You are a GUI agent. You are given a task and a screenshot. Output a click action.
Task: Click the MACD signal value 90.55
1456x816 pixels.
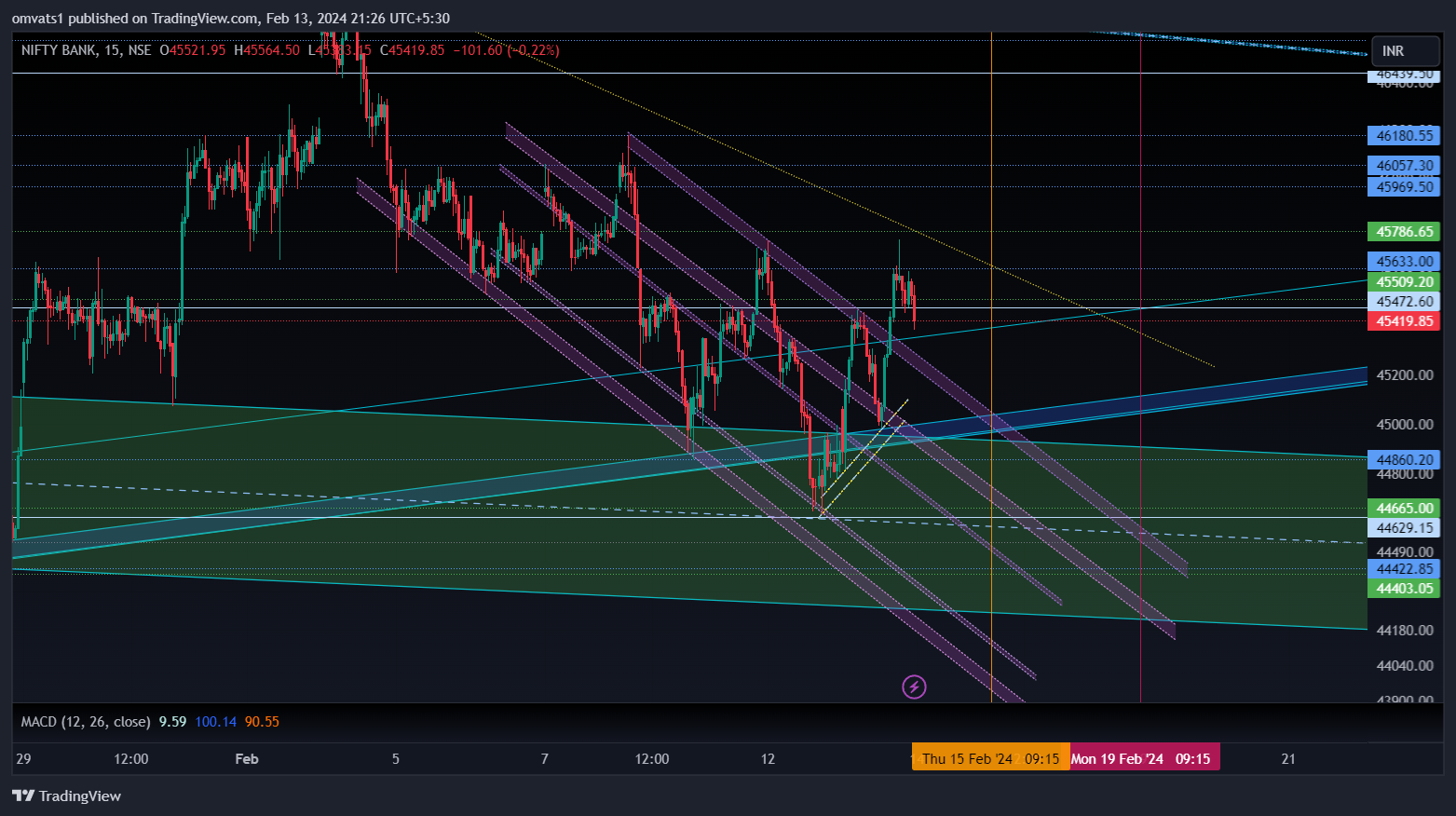click(262, 722)
